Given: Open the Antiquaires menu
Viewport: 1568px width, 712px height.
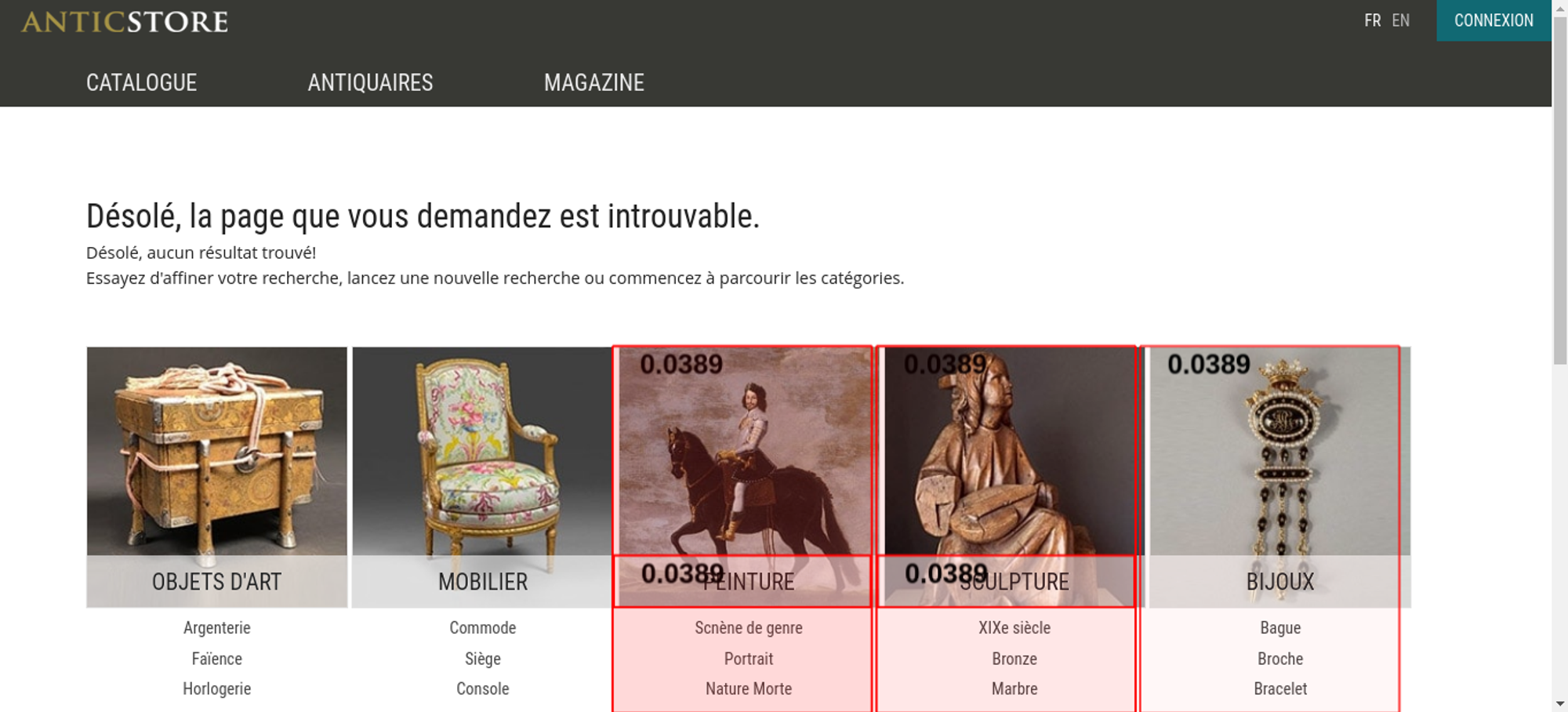Looking at the screenshot, I should pos(370,82).
